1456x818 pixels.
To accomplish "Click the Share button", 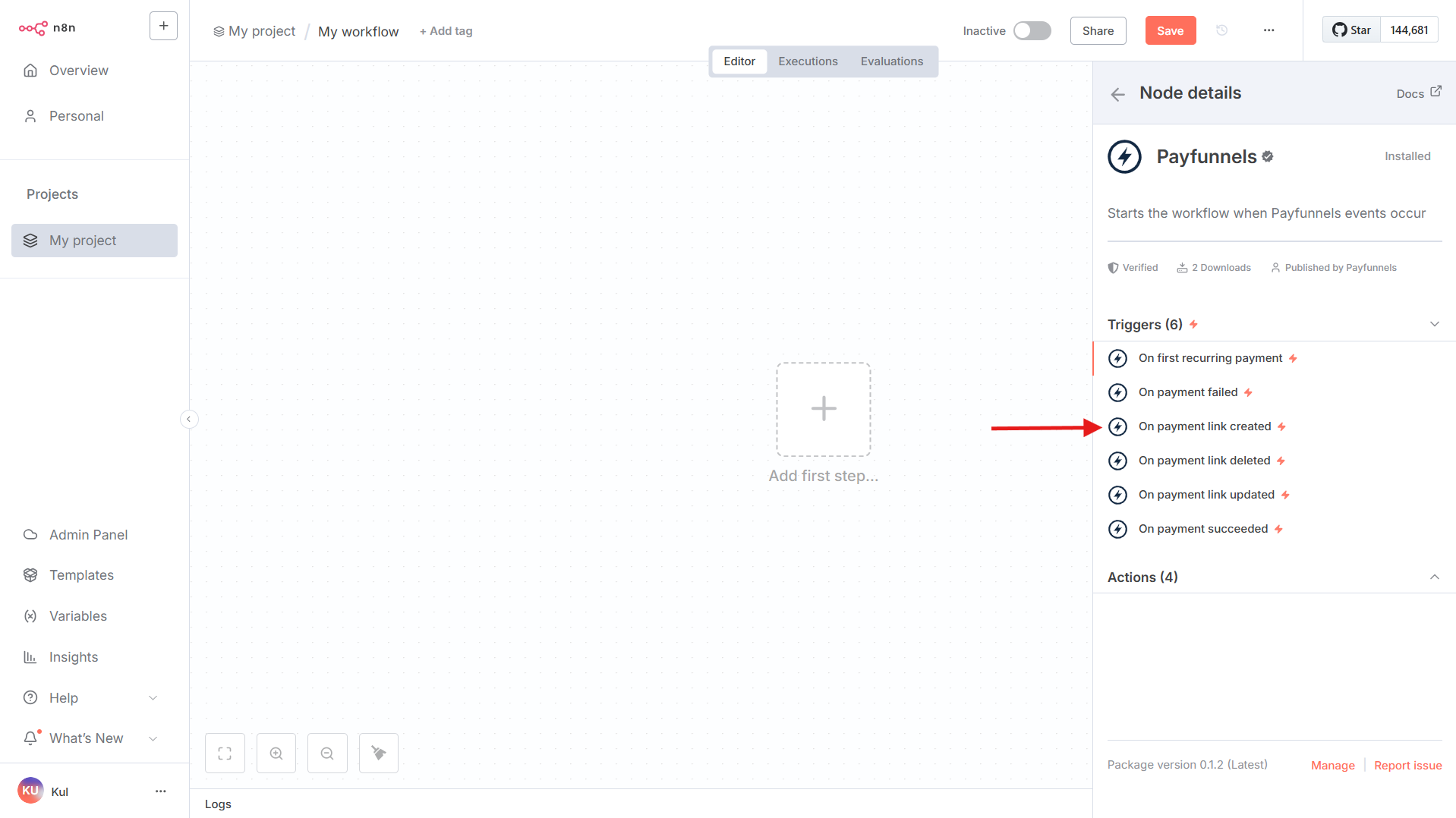I will (x=1098, y=30).
